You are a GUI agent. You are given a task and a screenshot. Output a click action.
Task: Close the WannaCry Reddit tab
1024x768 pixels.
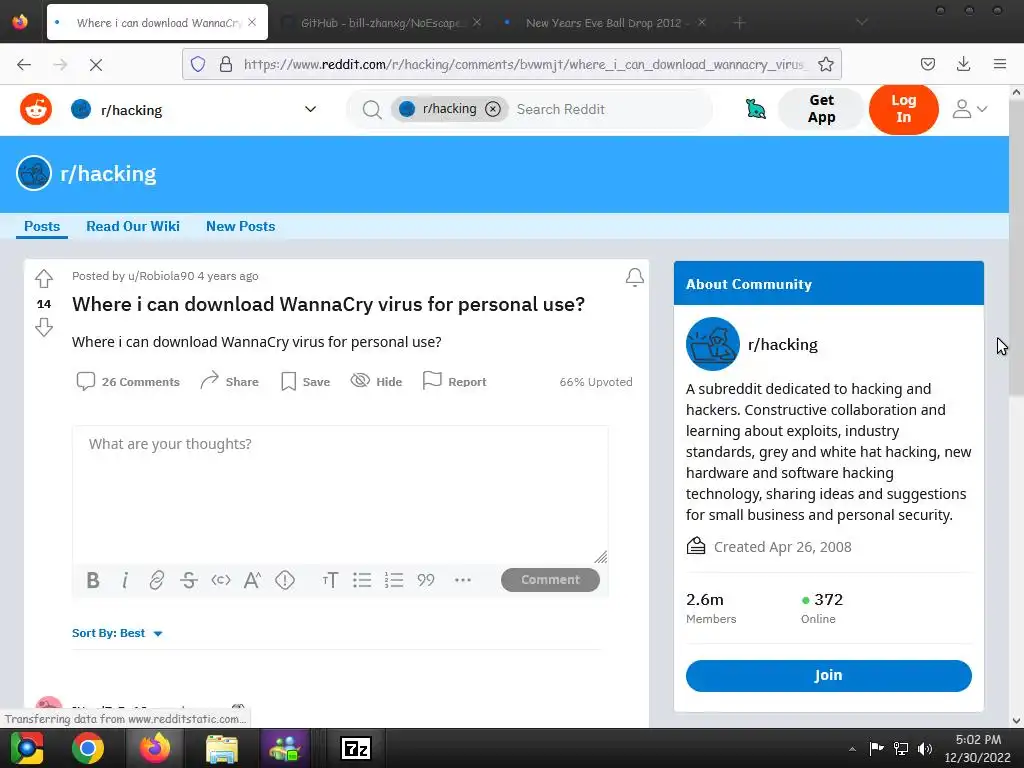coord(252,22)
